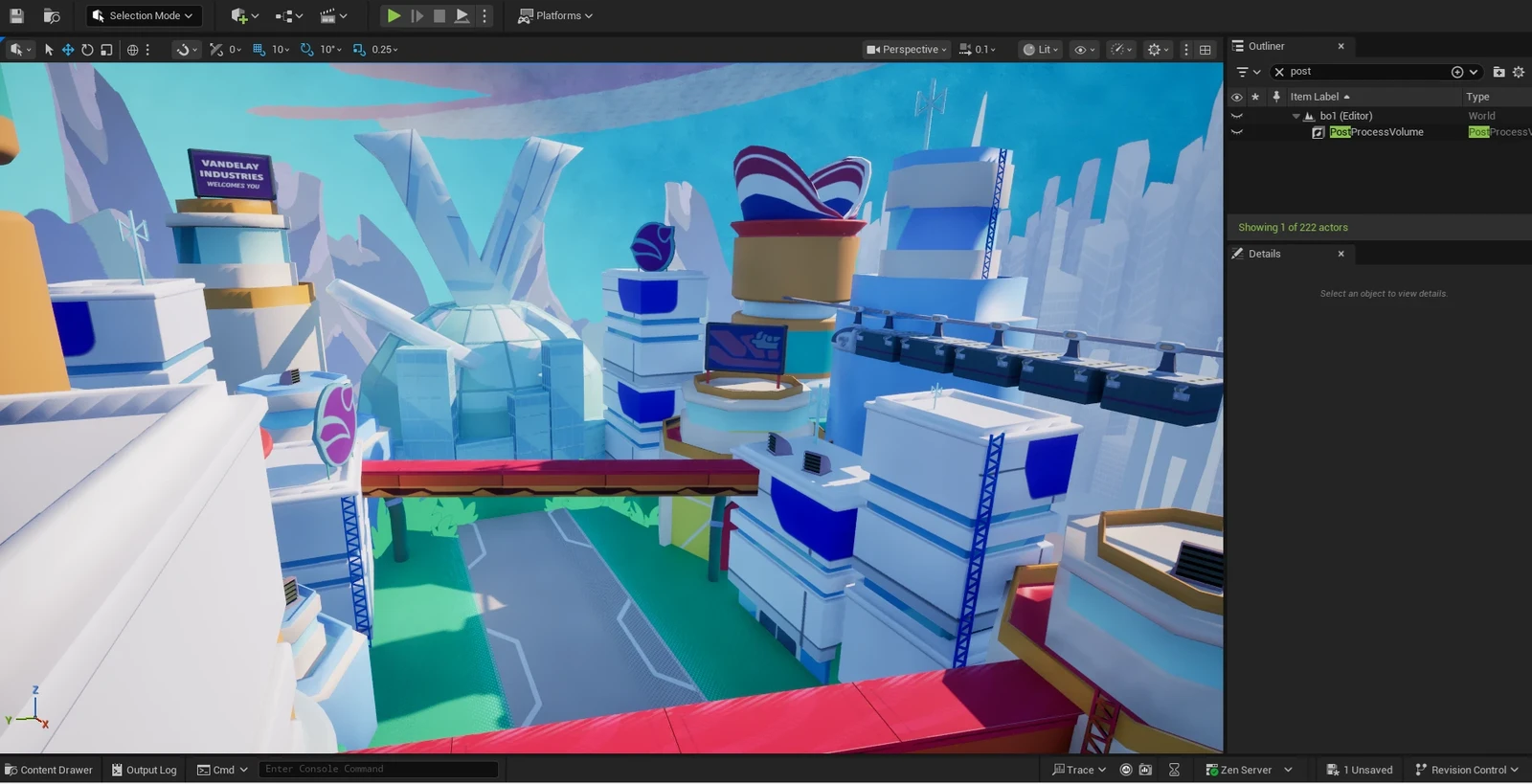1532x784 pixels.
Task: Close the Details tab
Action: click(1340, 254)
